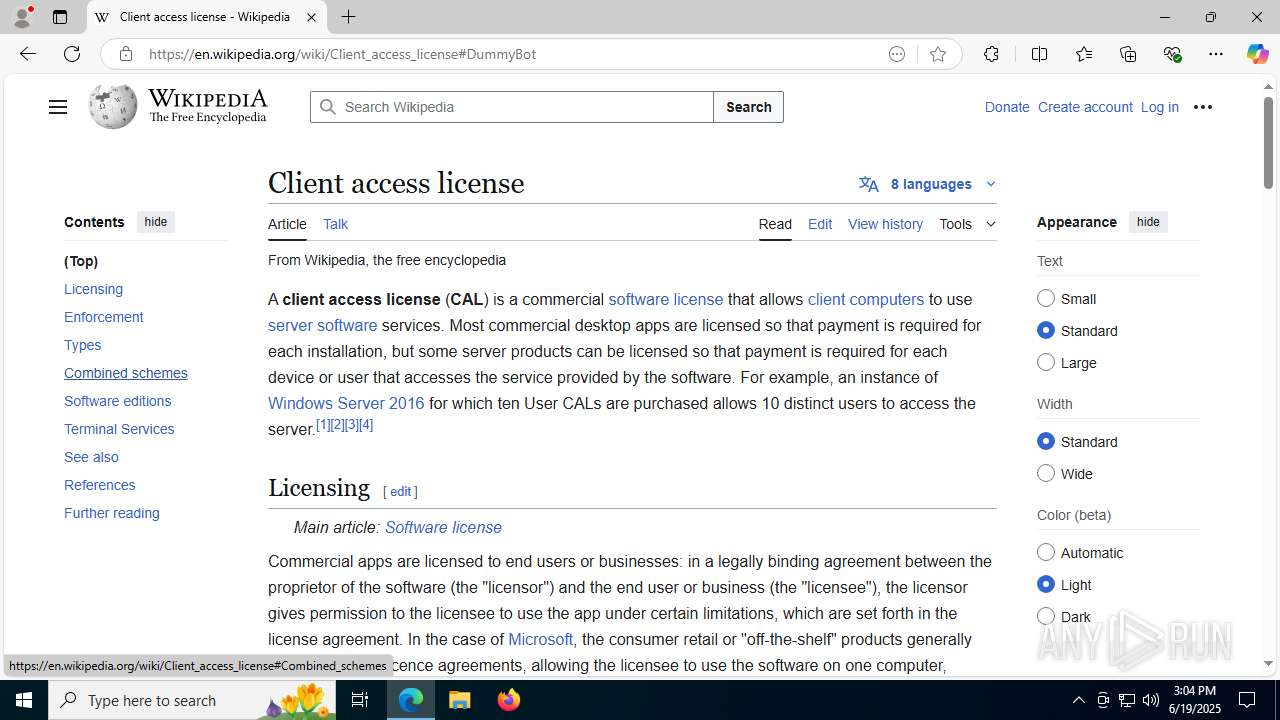Open Split screen icon

click(x=1039, y=54)
